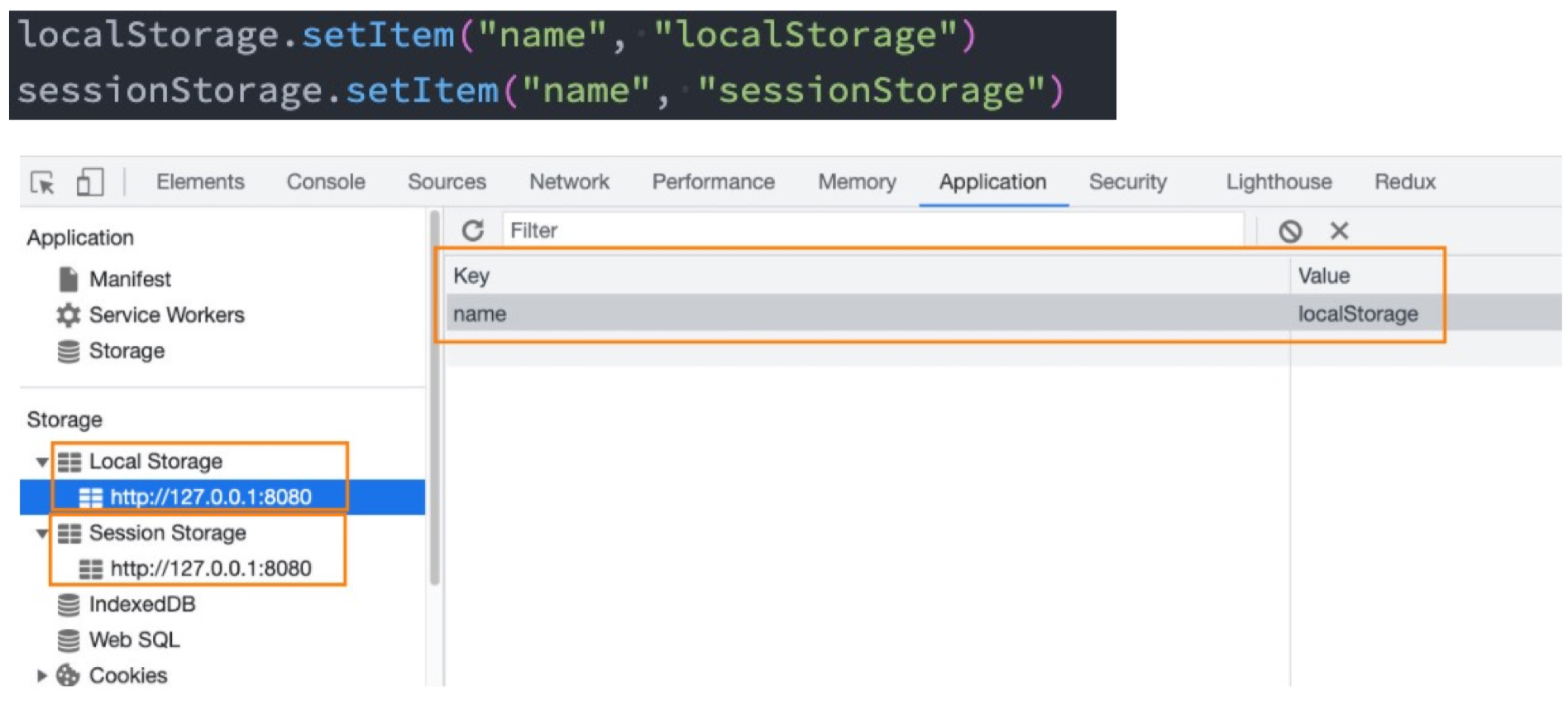Collapse the Session Storage tree
Image resolution: width=1568 pixels, height=710 pixels.
[41, 534]
